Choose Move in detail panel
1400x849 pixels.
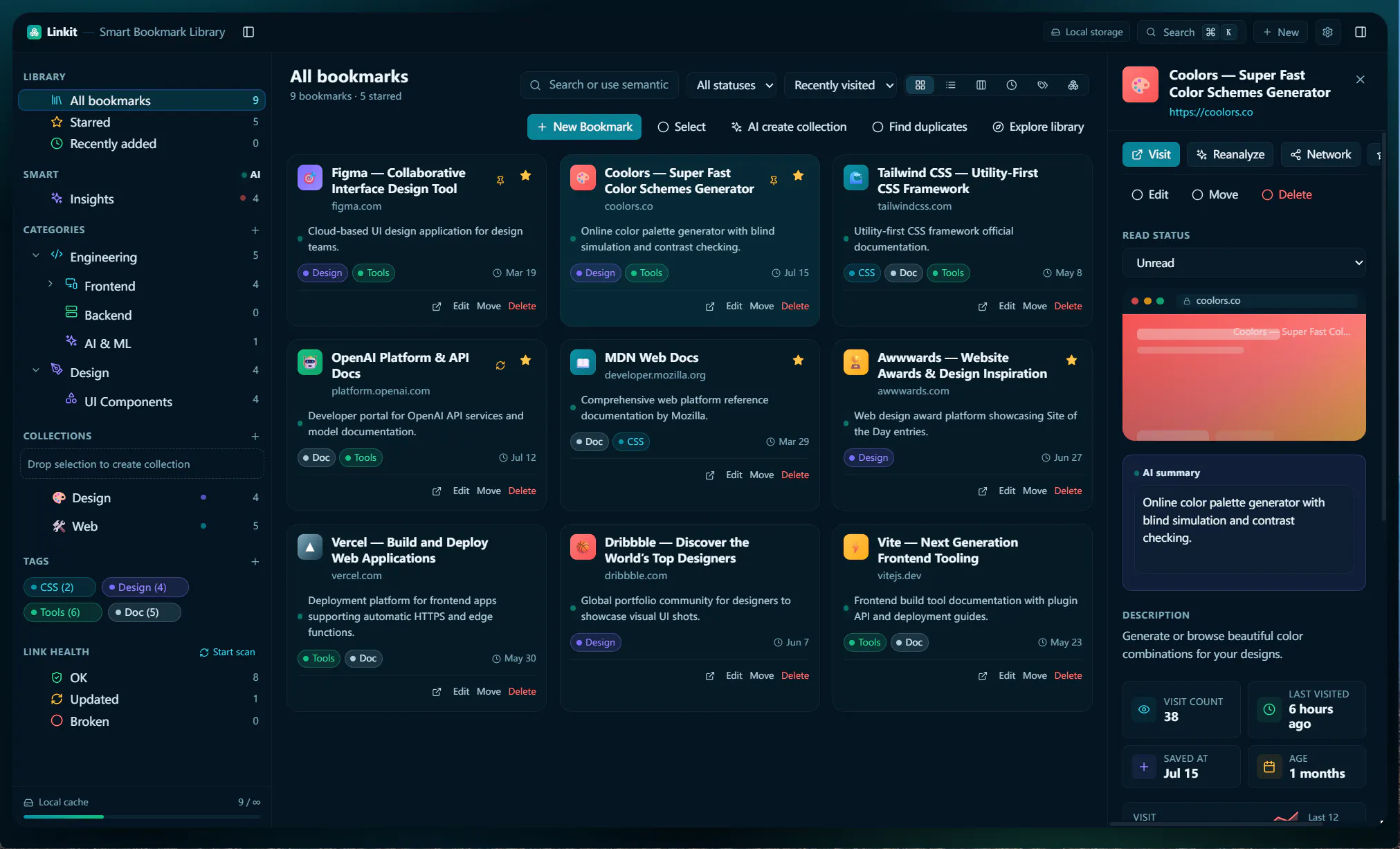(1215, 194)
